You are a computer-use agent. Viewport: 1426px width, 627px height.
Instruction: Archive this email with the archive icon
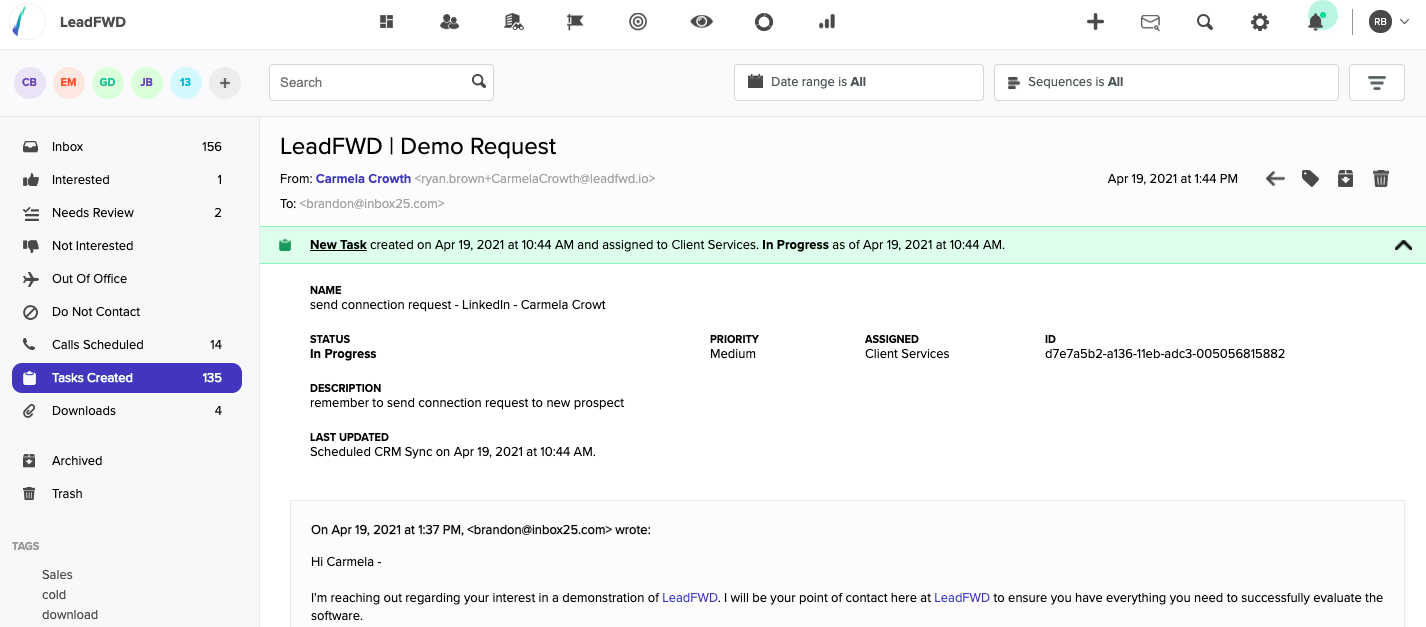click(x=1346, y=179)
